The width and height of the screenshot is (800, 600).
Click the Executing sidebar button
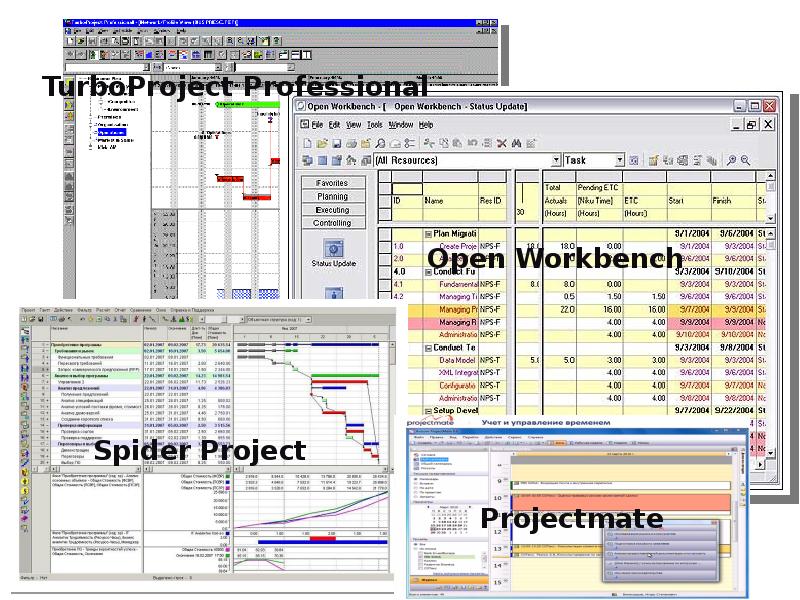(x=333, y=210)
